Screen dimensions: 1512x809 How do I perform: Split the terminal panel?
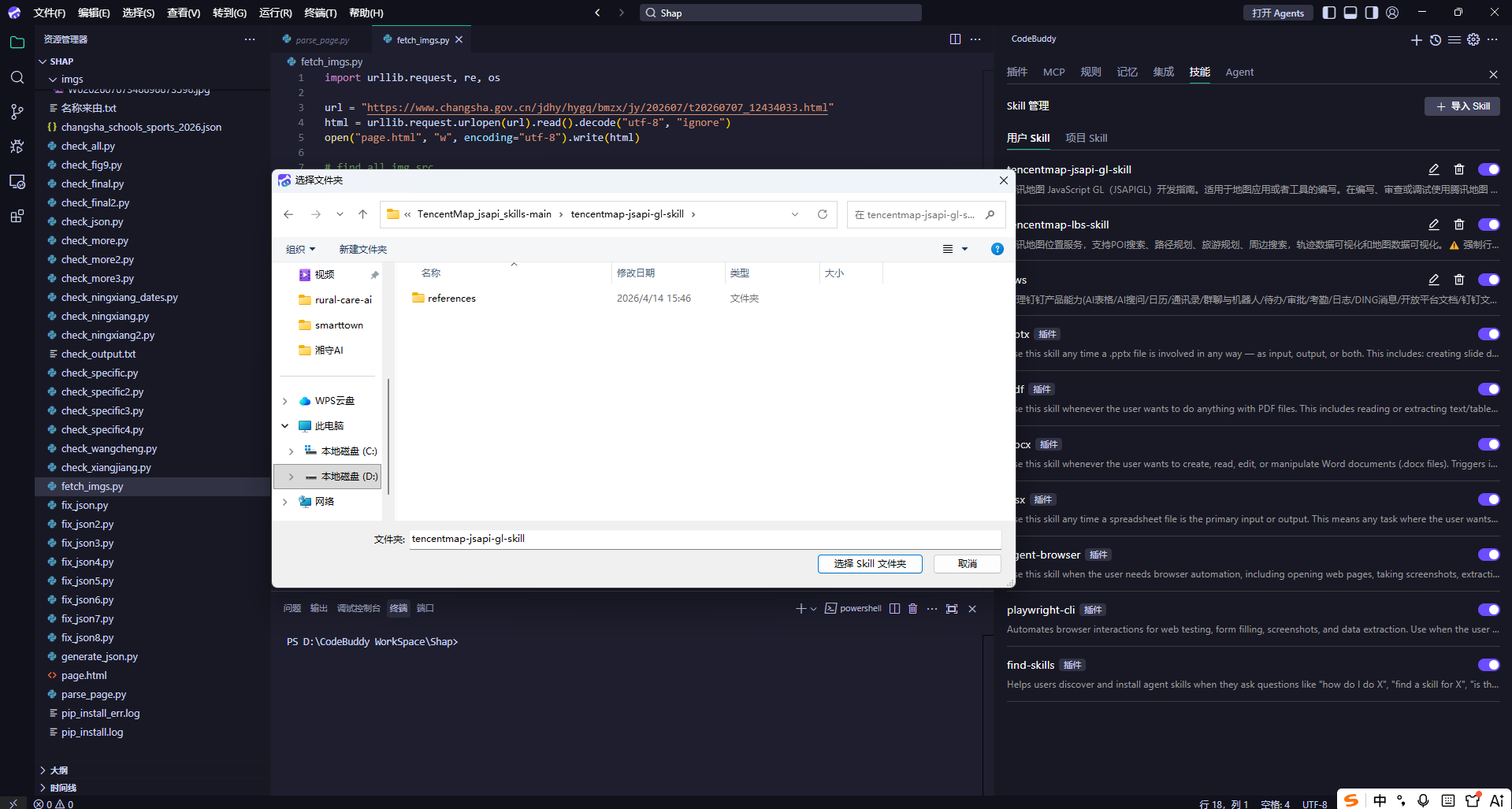894,609
